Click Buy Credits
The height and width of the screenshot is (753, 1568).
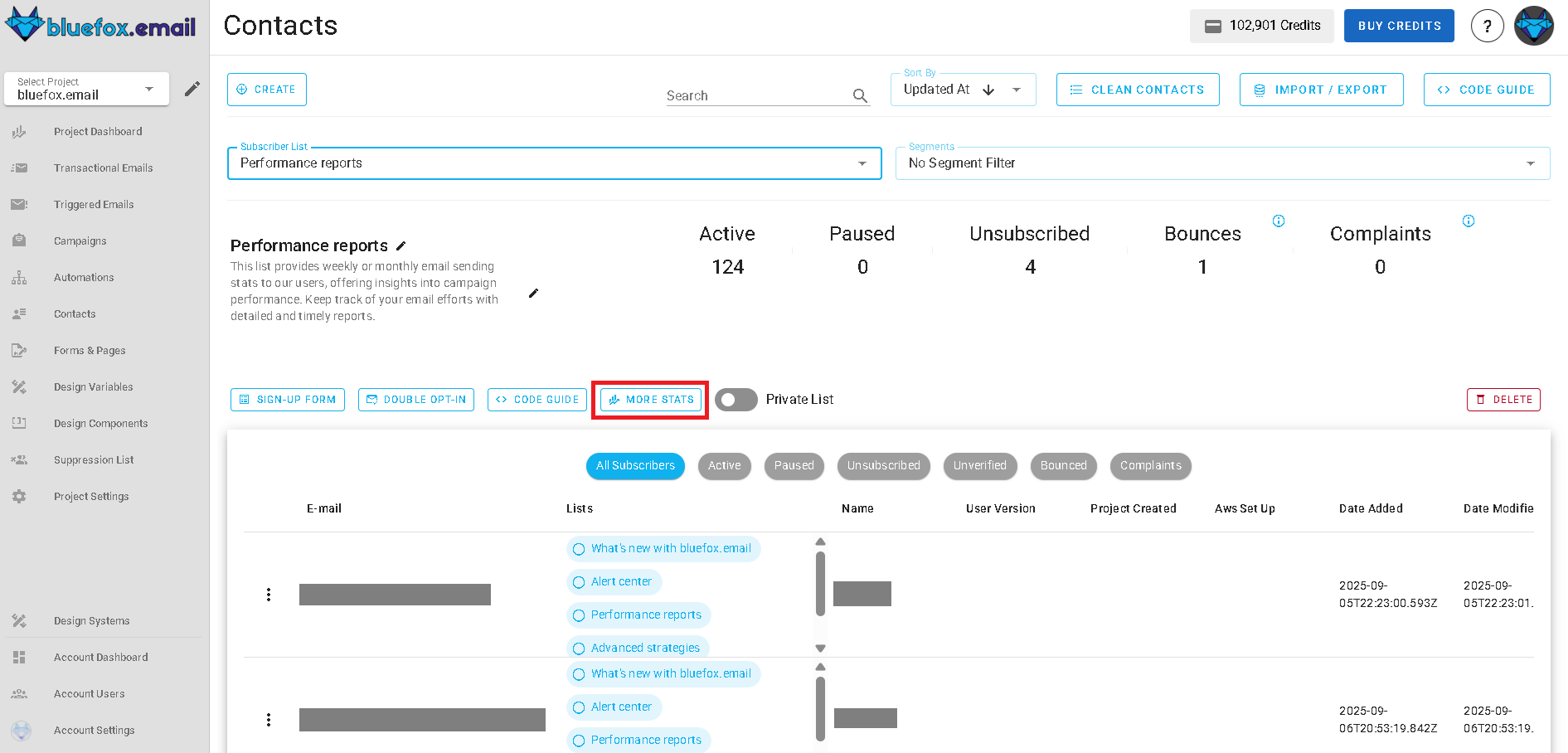pyautogui.click(x=1400, y=26)
